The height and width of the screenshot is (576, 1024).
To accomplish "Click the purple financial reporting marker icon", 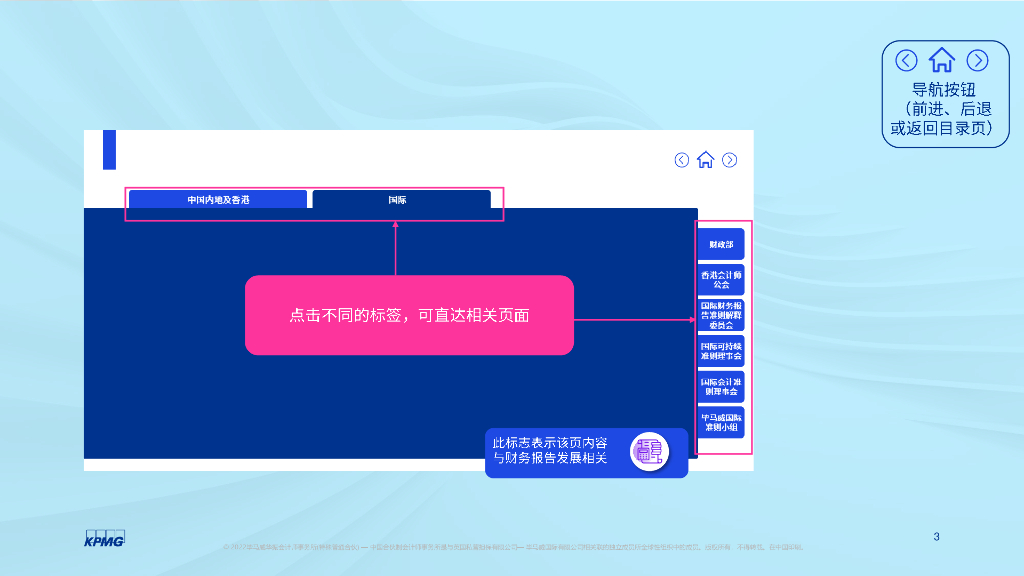I will tap(649, 452).
